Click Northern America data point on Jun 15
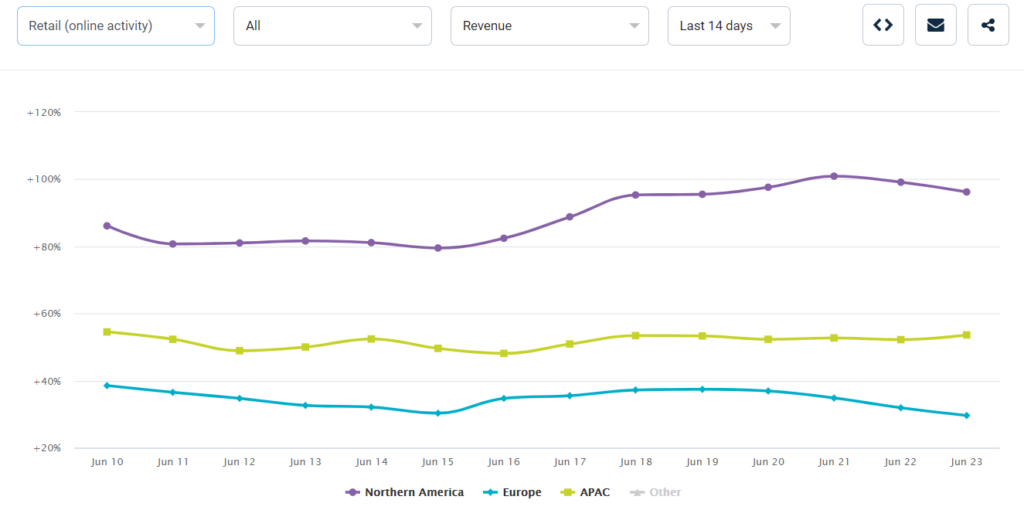The width and height of the screenshot is (1024, 510). click(x=438, y=248)
